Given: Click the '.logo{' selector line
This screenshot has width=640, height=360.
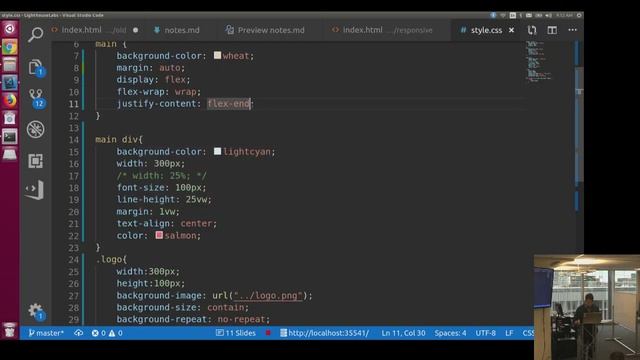Looking at the screenshot, I should coord(111,260).
